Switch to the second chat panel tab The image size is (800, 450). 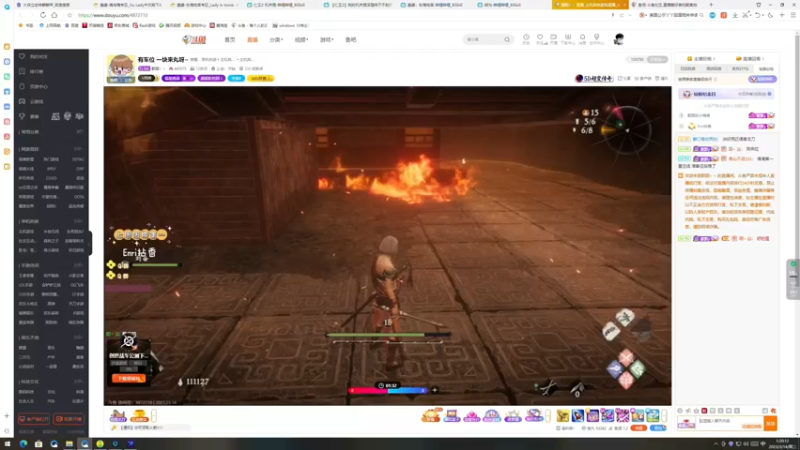(x=714, y=68)
